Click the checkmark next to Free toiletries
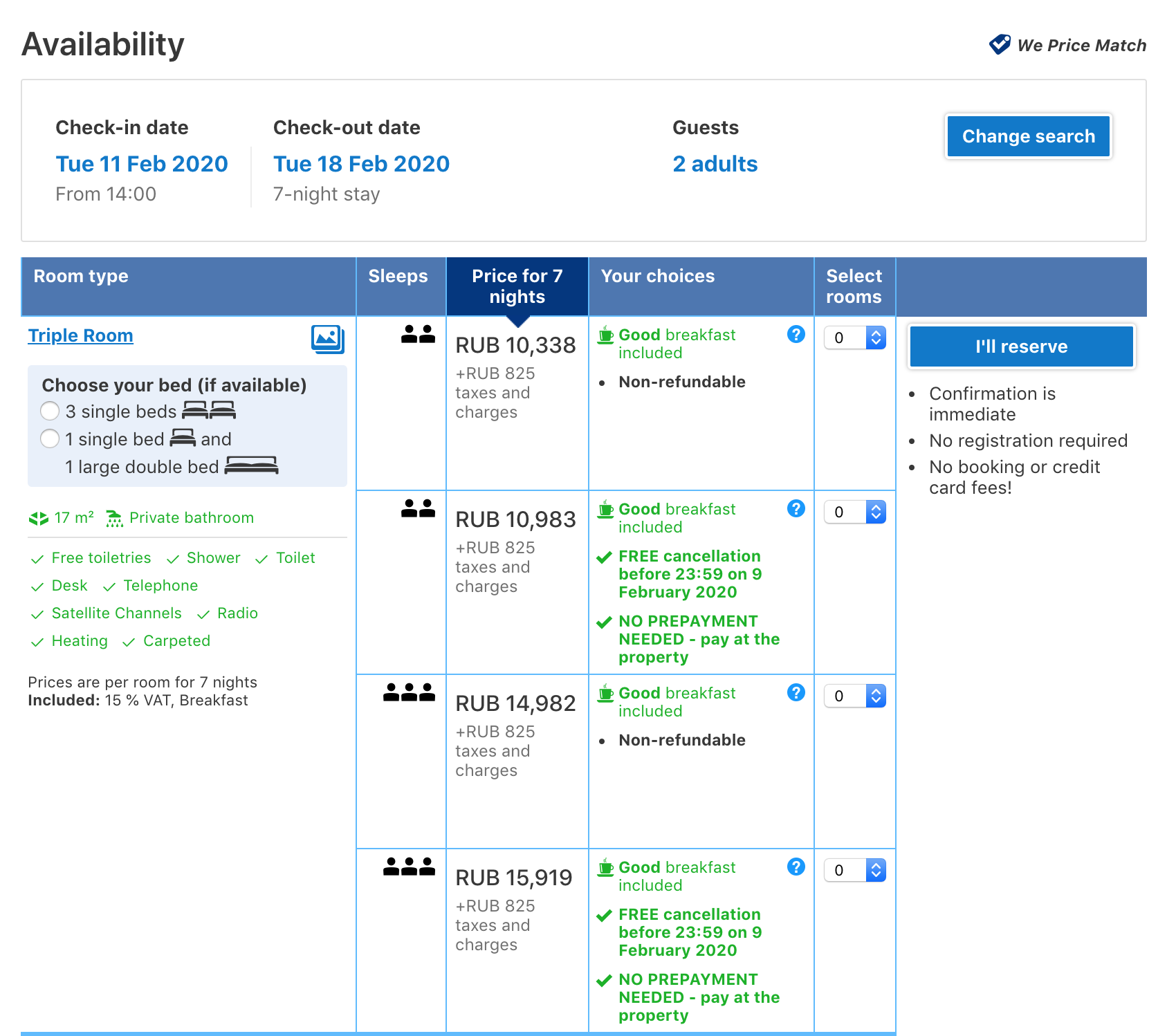 37,559
